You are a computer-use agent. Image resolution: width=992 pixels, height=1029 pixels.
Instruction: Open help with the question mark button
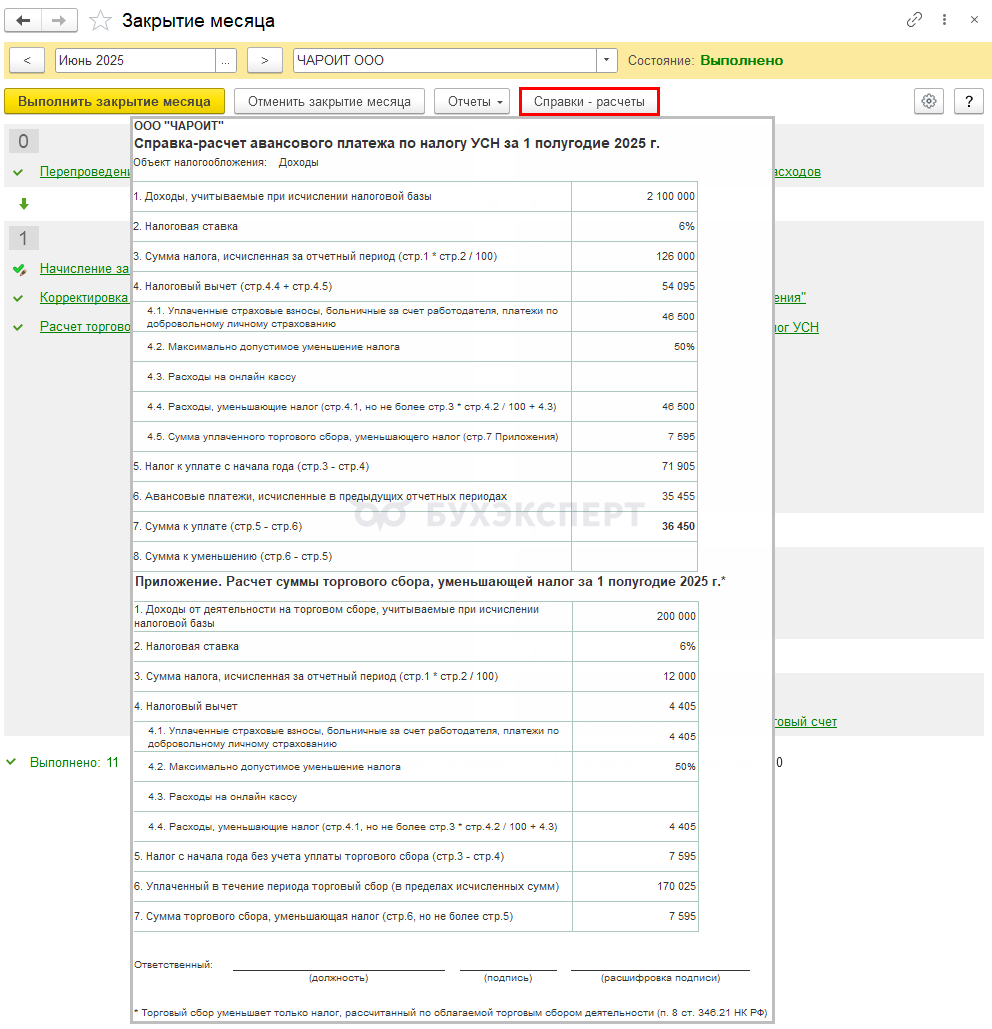(x=969, y=102)
